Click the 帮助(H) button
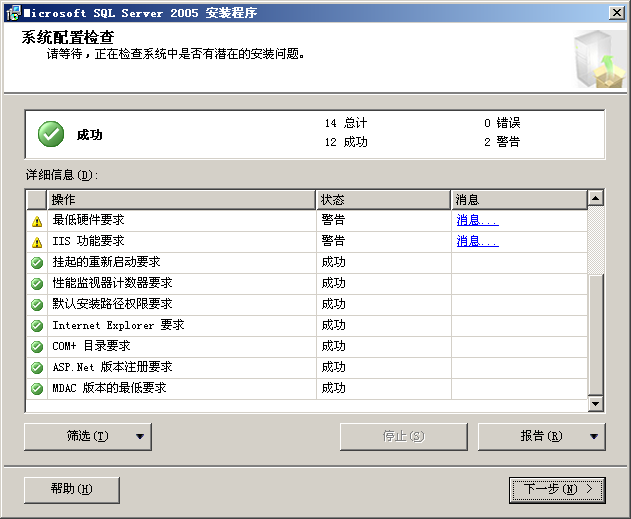 (x=72, y=490)
